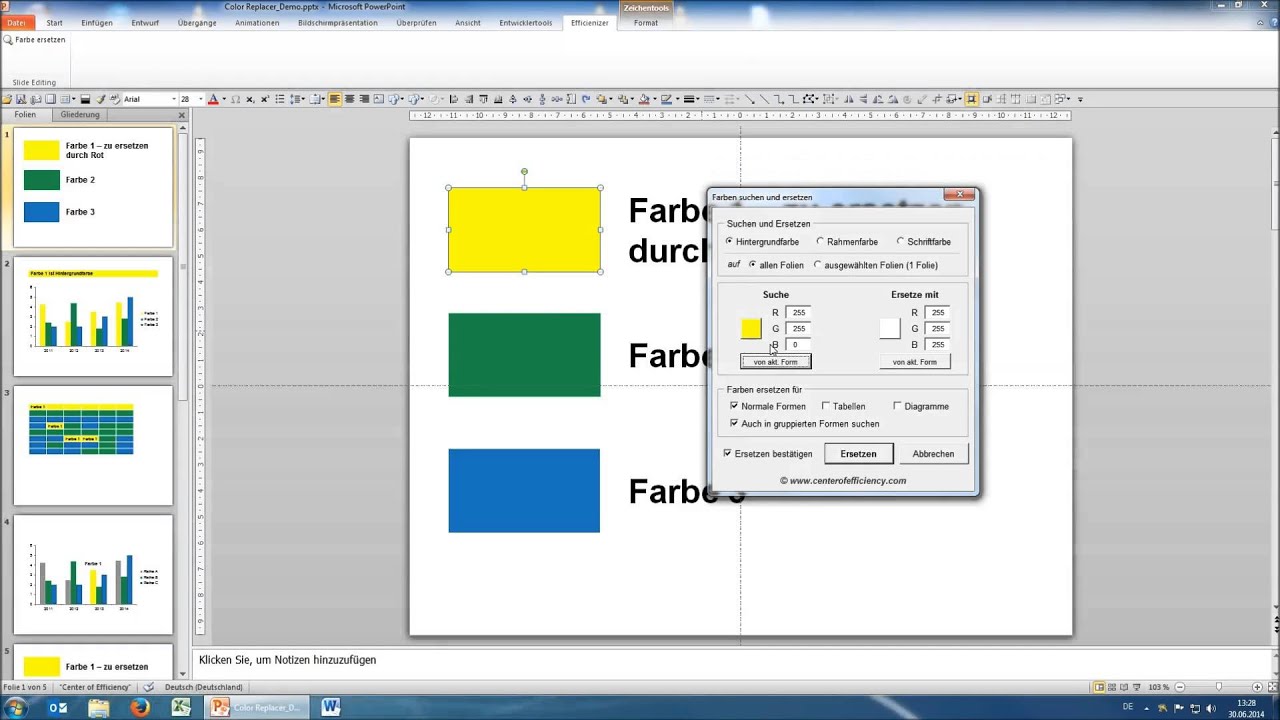Open Outlook from the taskbar
Viewport: 1280px width, 720px height.
(57, 707)
